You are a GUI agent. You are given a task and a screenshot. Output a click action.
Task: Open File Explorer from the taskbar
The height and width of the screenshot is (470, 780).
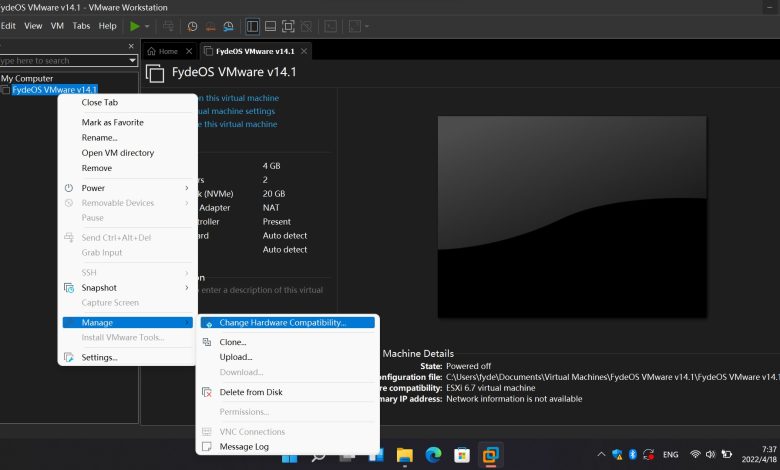click(x=404, y=455)
